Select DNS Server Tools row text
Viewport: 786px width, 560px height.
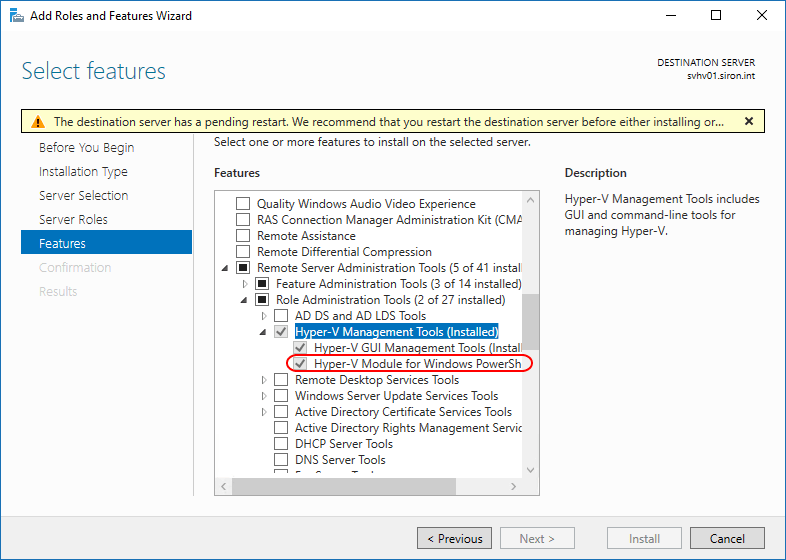(x=340, y=460)
